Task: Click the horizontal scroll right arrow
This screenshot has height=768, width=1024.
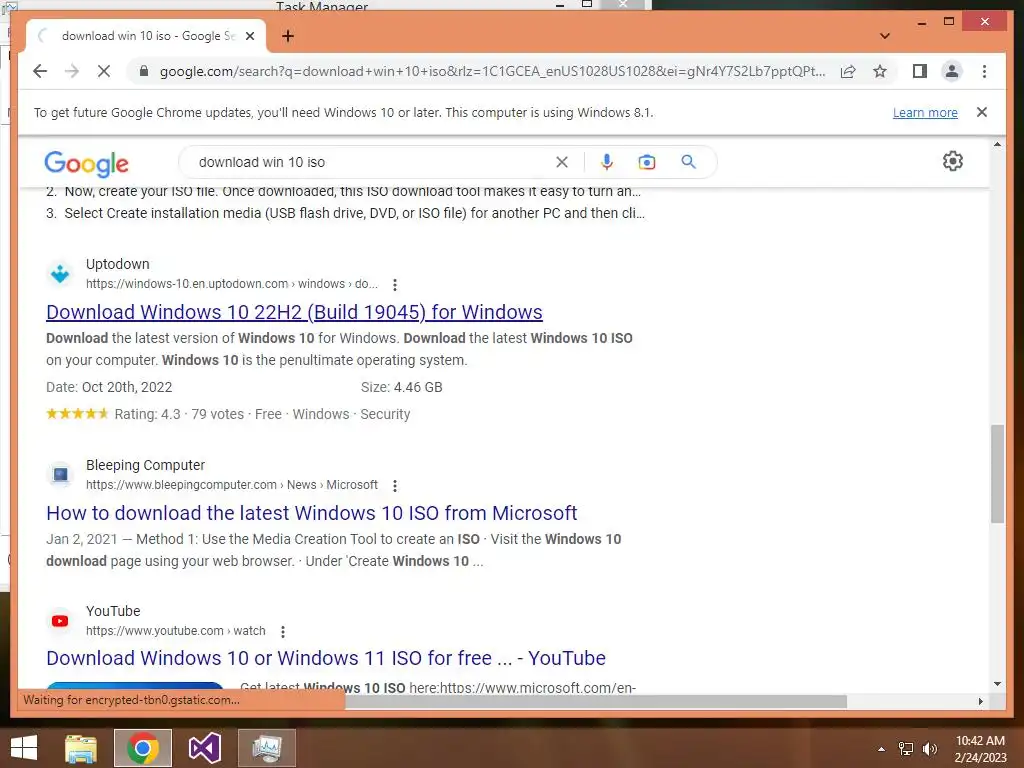Action: pyautogui.click(x=980, y=701)
